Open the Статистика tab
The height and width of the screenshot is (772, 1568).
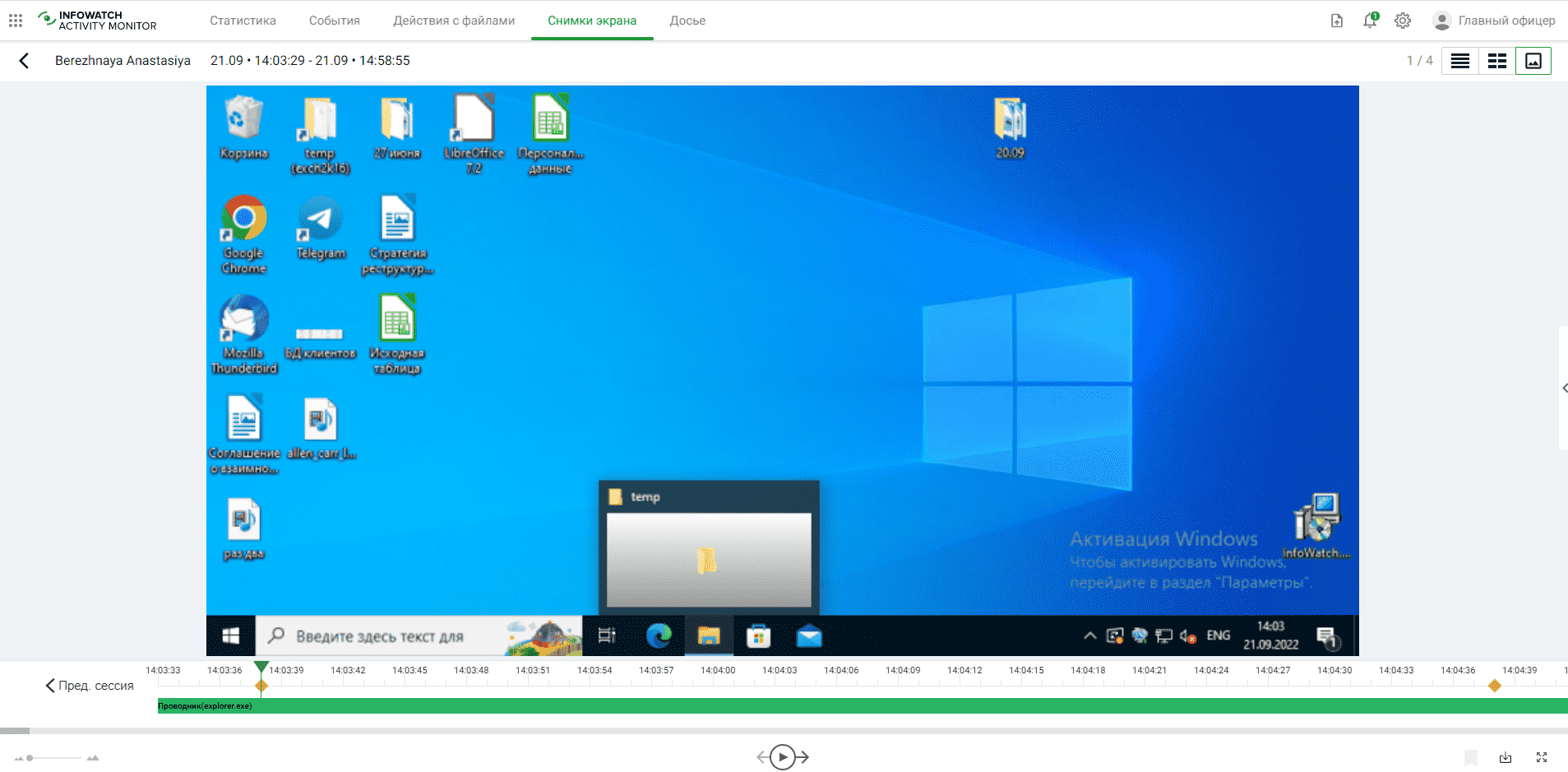coord(243,21)
